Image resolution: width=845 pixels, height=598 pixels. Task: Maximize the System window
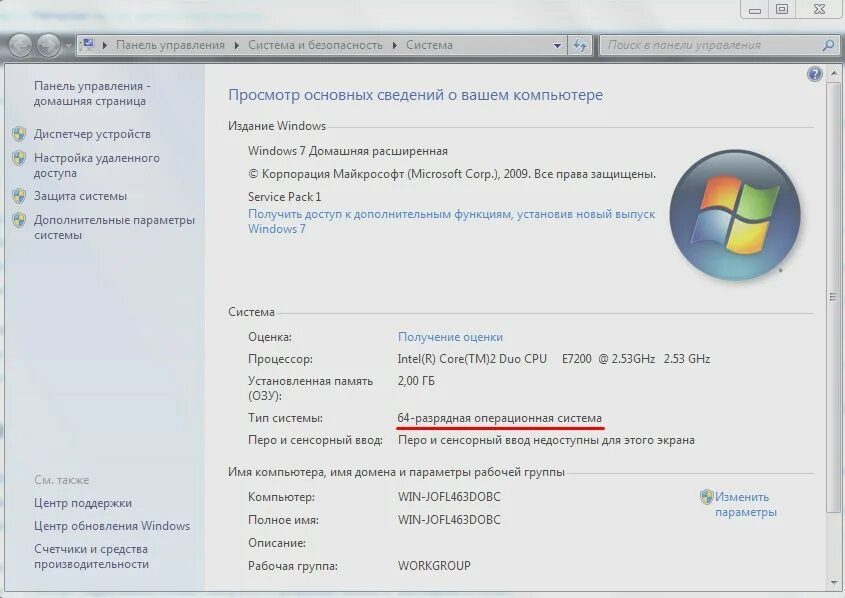point(782,10)
